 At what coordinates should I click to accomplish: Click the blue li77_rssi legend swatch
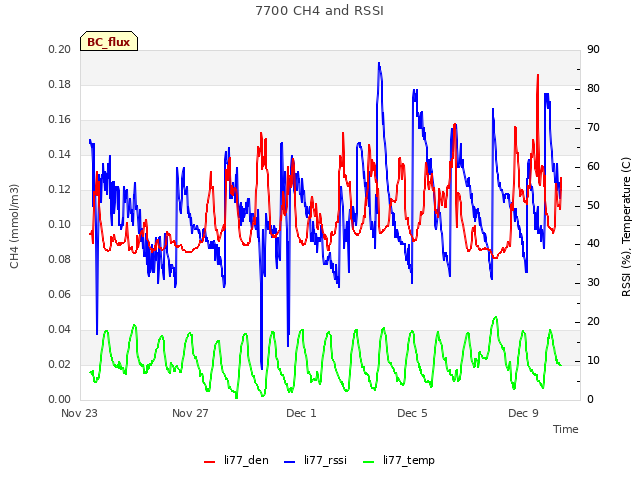click(x=289, y=462)
